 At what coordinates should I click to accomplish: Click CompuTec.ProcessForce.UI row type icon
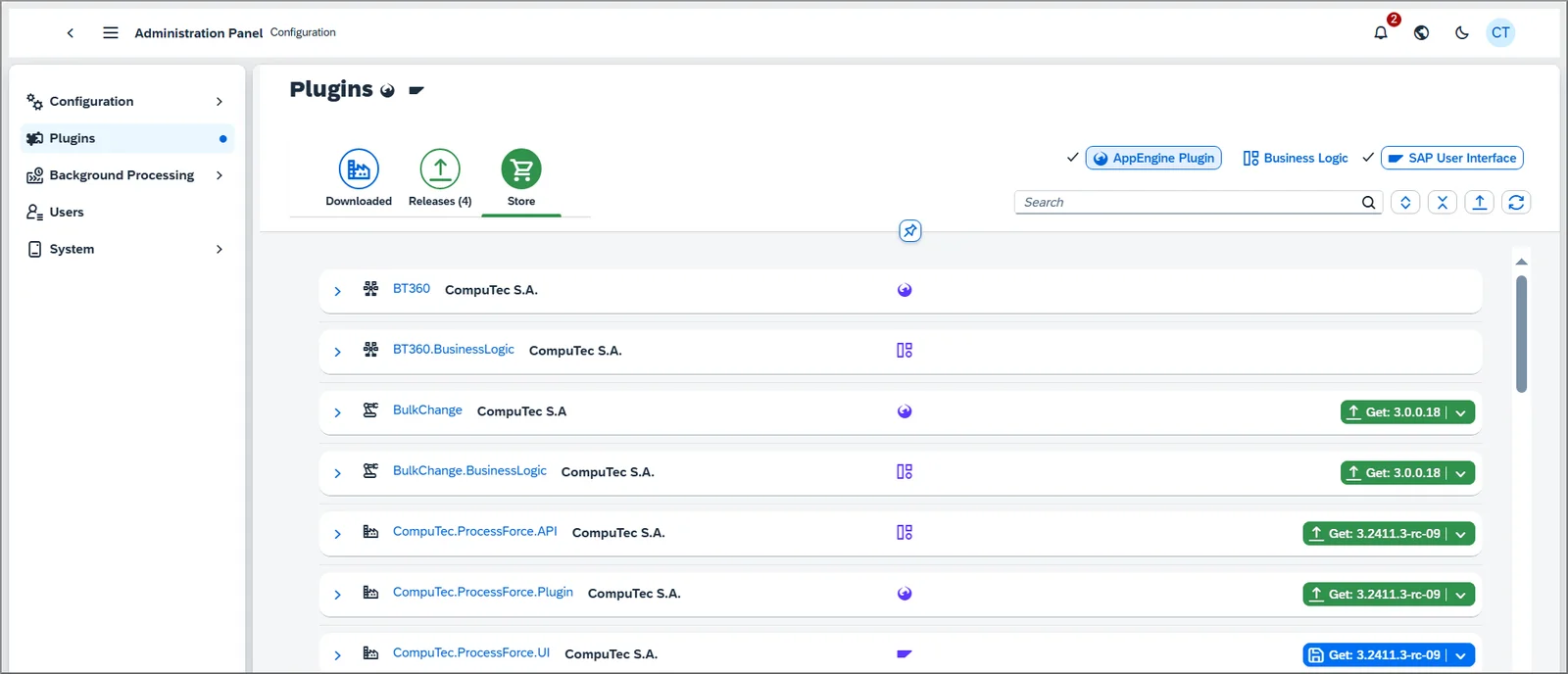coord(905,653)
